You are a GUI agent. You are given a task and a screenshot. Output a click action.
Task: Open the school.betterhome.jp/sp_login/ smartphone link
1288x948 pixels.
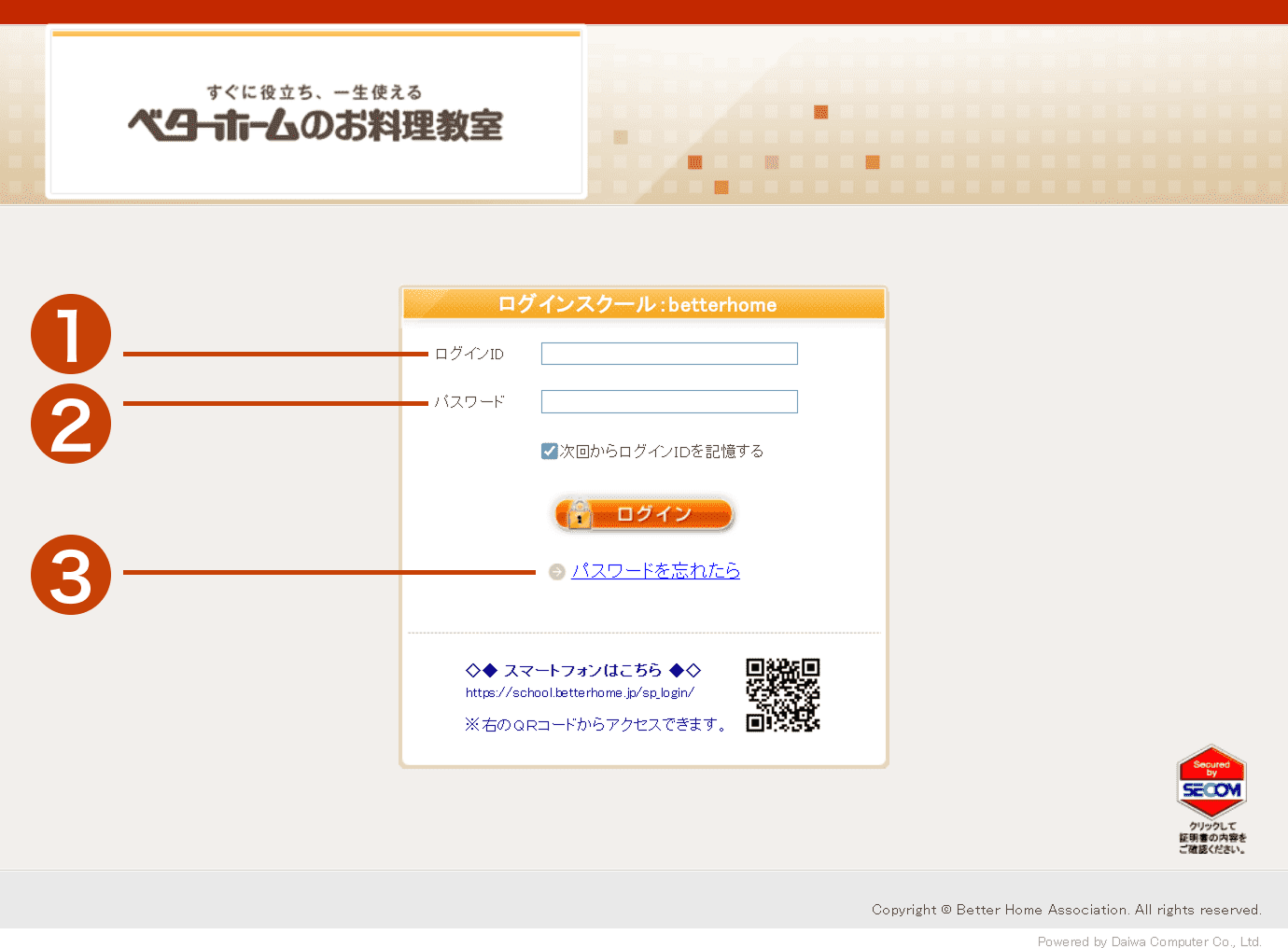pos(580,693)
